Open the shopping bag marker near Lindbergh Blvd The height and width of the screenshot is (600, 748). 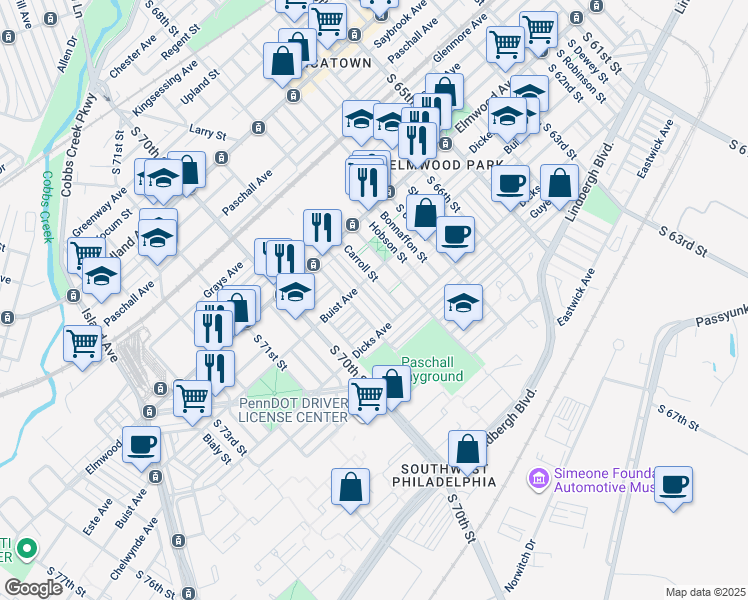click(560, 187)
